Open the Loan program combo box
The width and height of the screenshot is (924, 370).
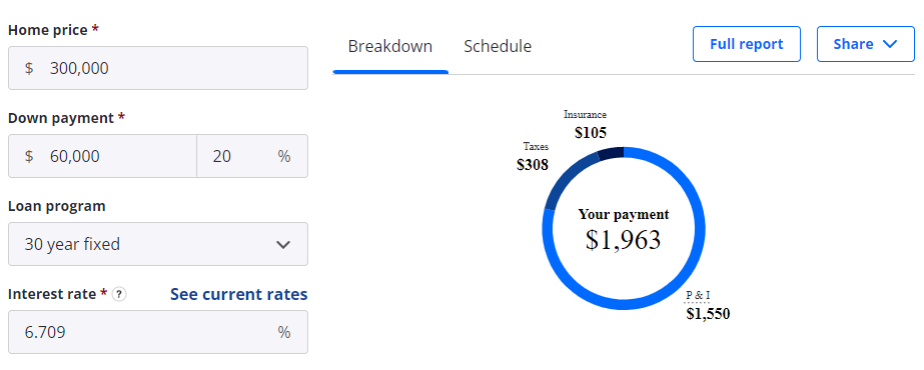tap(158, 244)
